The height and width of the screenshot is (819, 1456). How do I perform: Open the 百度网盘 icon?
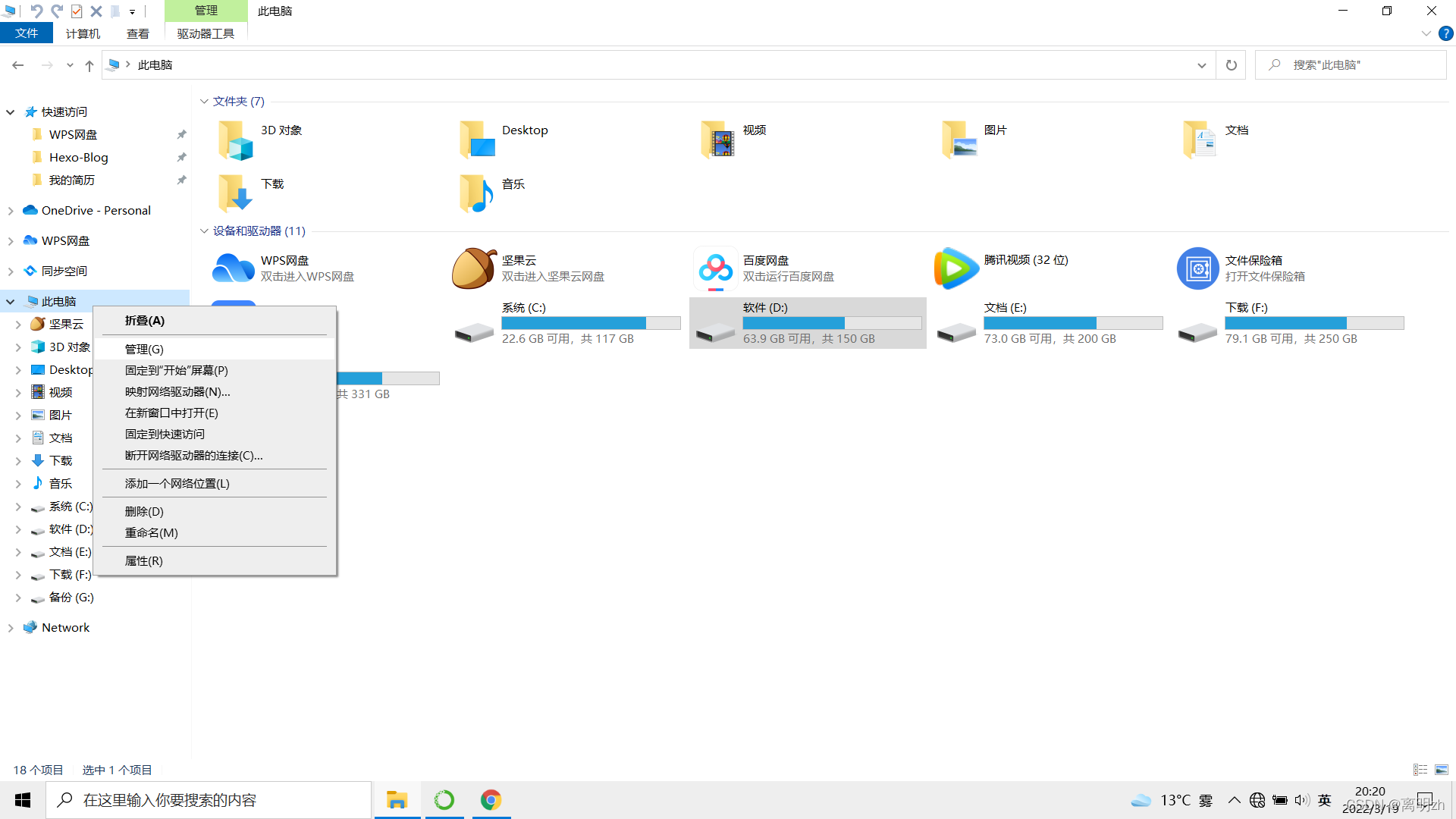[x=715, y=268]
